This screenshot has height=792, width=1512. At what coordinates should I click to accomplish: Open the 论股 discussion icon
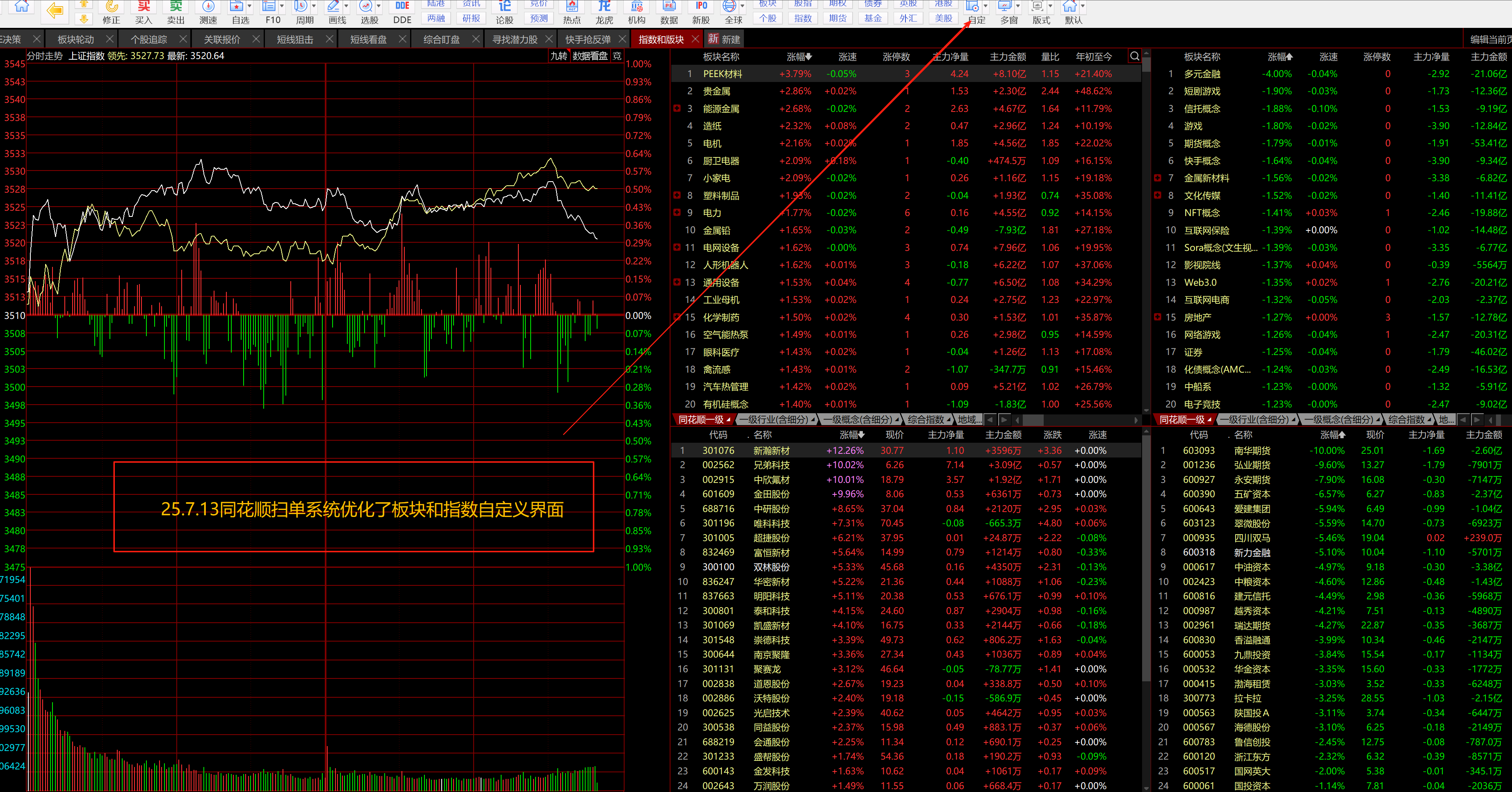tap(505, 12)
